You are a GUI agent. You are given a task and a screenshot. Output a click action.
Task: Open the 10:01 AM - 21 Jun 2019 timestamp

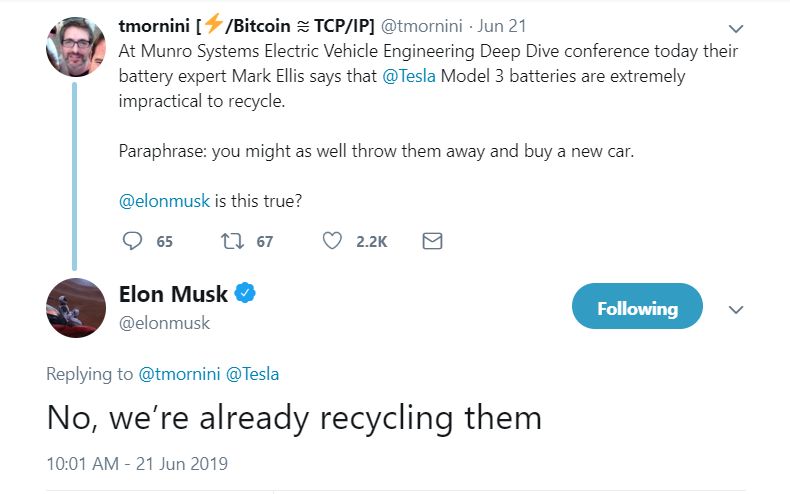click(137, 464)
